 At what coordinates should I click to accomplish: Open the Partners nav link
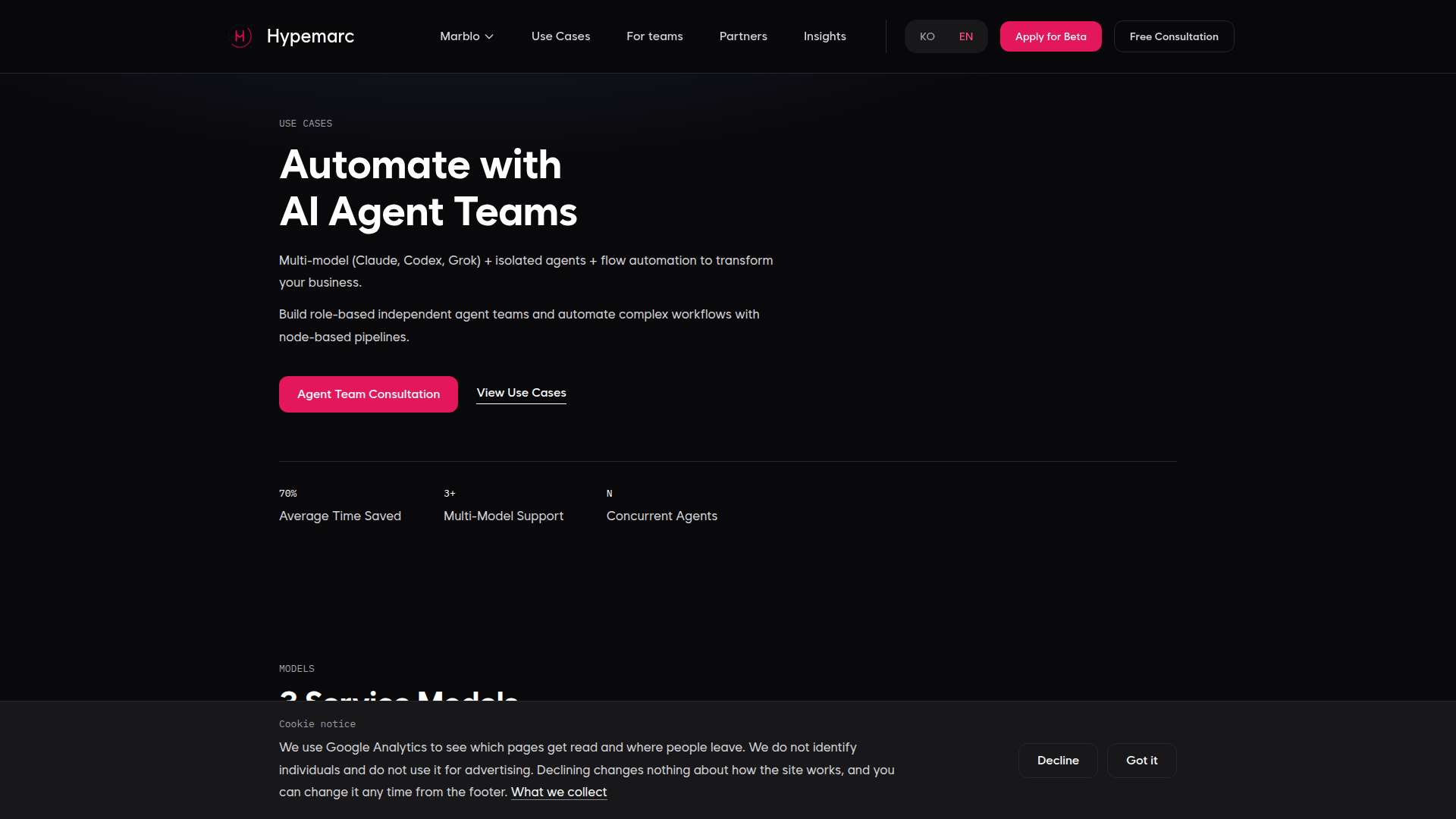pyautogui.click(x=743, y=36)
